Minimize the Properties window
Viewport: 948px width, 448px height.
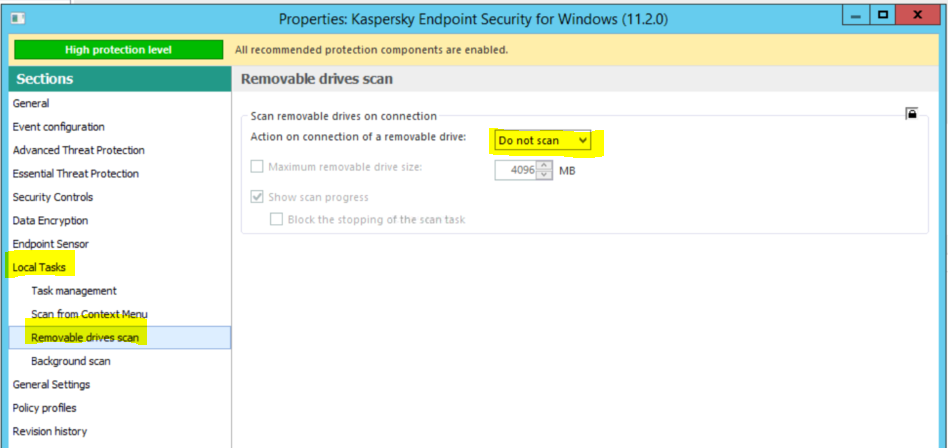click(854, 16)
